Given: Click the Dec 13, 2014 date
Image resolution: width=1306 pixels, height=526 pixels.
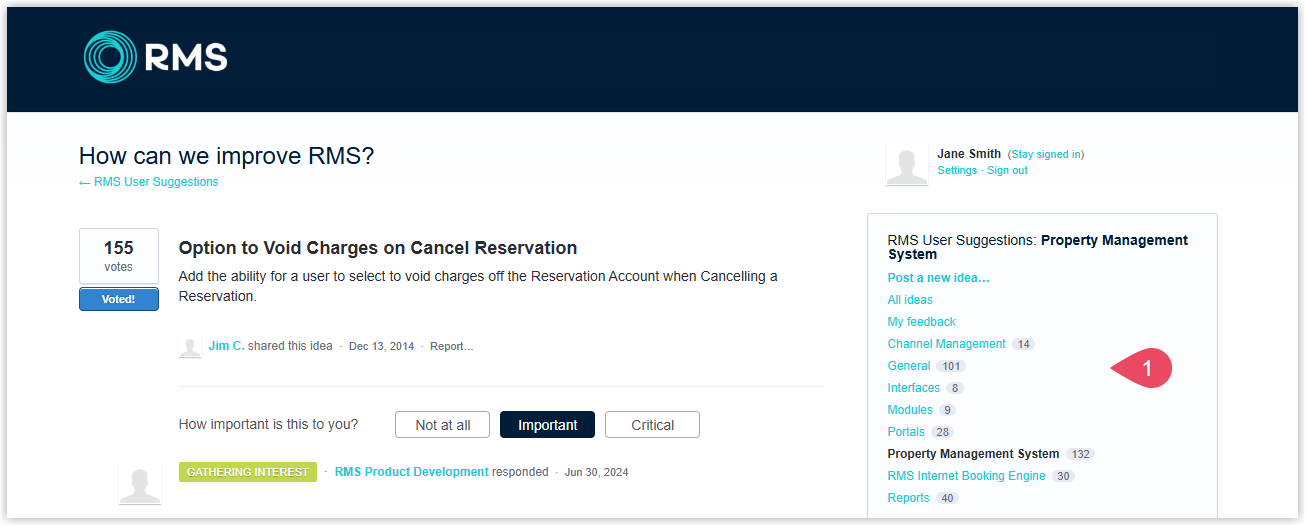Looking at the screenshot, I should point(381,346).
